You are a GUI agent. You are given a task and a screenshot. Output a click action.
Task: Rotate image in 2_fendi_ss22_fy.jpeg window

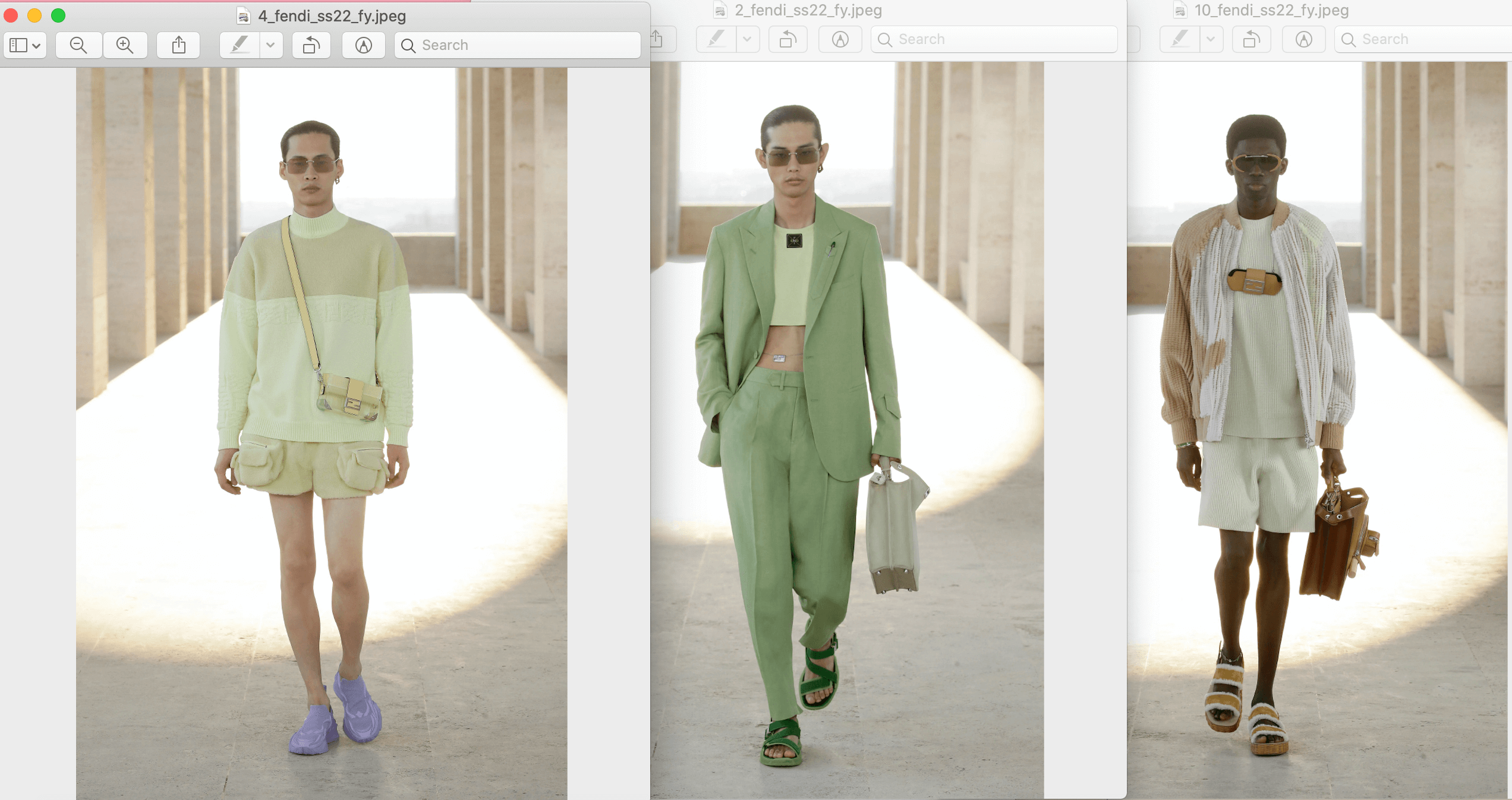coord(788,39)
